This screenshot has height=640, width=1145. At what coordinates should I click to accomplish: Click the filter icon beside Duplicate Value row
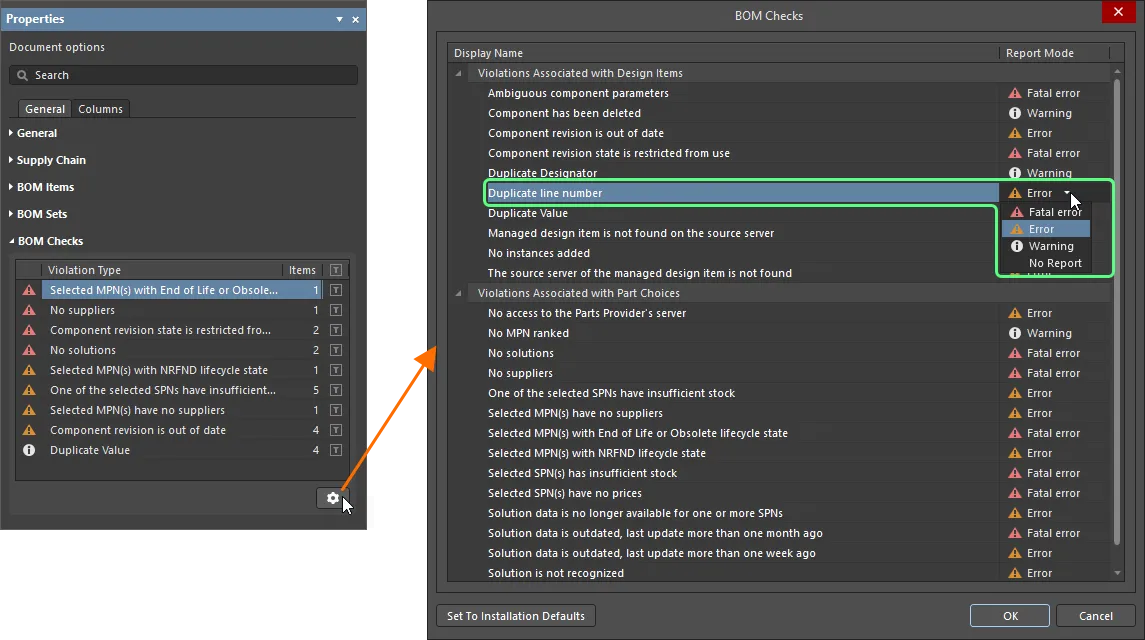coord(337,450)
